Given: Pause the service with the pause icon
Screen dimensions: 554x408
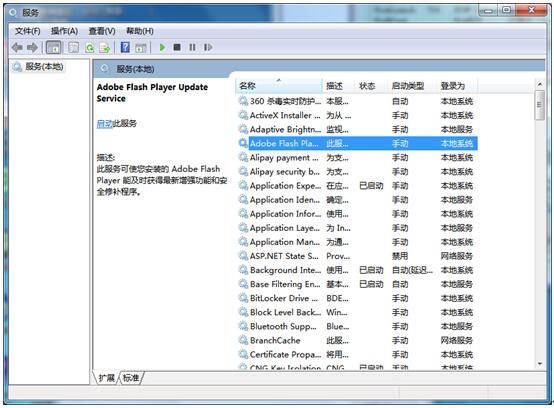Looking at the screenshot, I should 192,47.
